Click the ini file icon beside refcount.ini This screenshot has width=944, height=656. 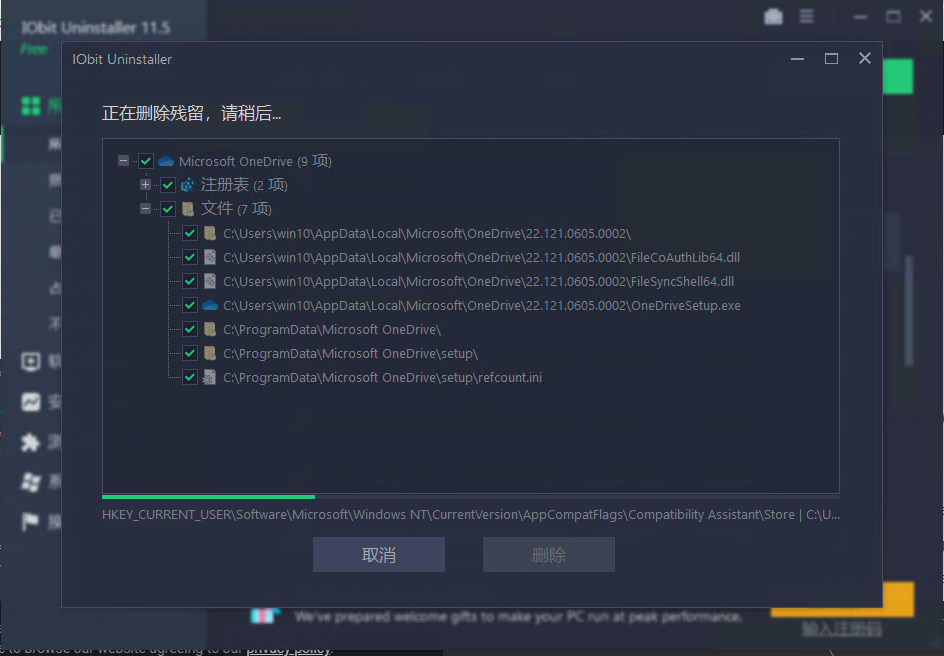point(210,377)
